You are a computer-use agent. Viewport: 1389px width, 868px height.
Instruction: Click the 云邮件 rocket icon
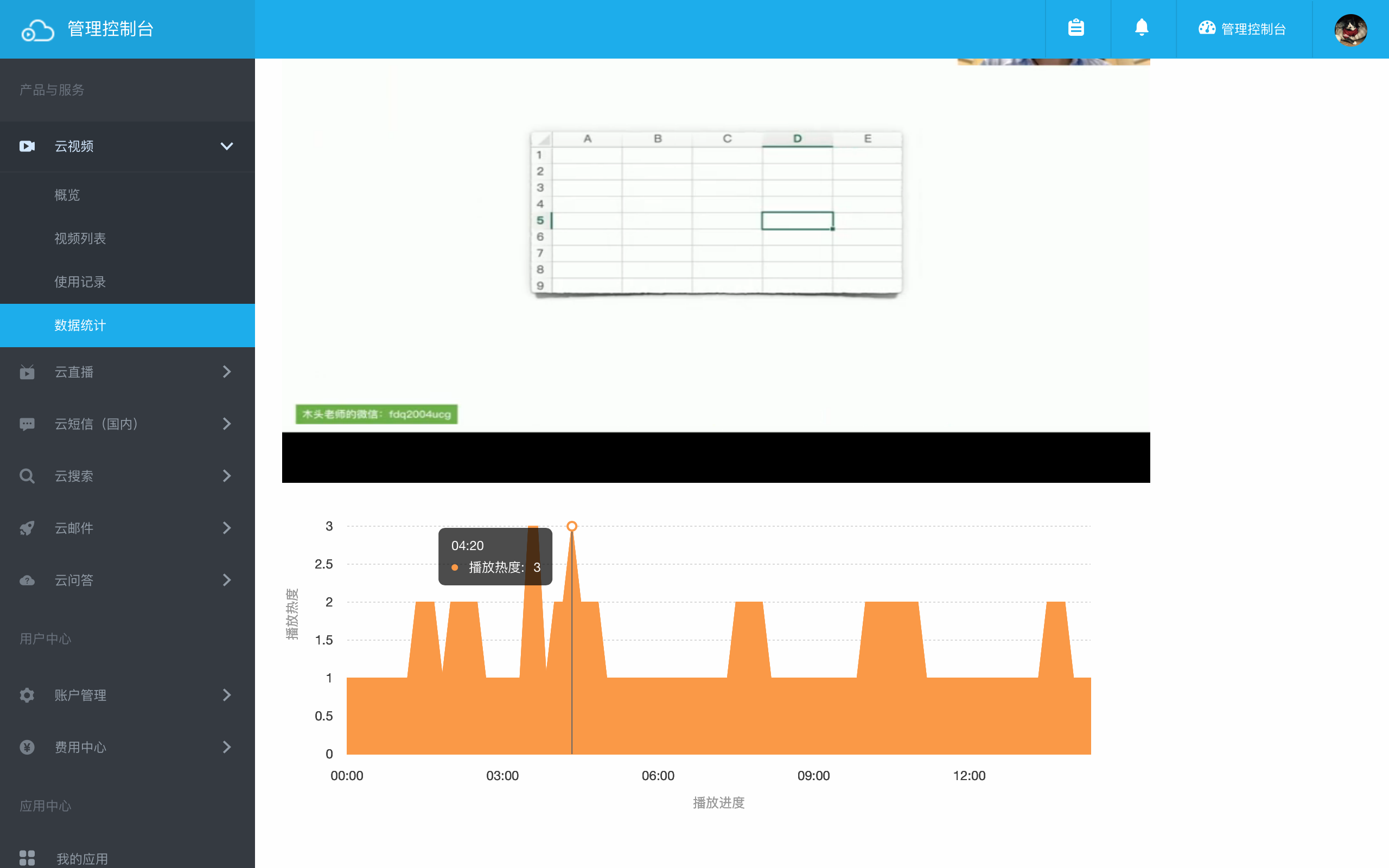[27, 528]
